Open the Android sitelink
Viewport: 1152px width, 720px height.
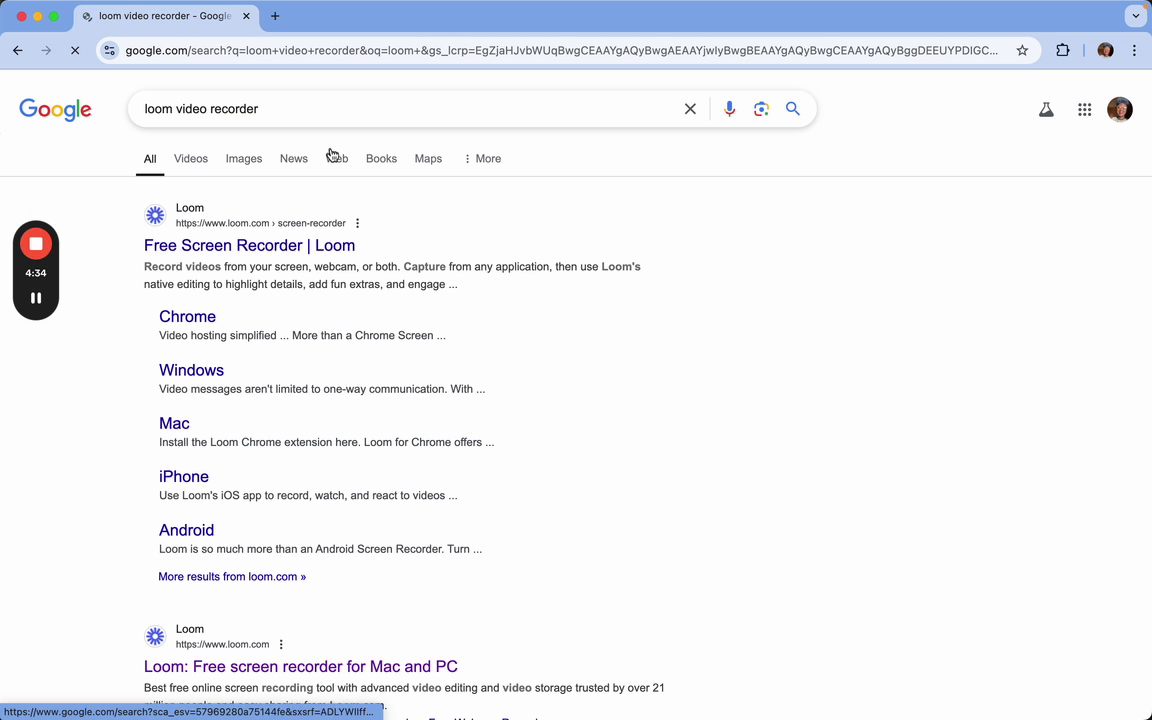point(187,530)
